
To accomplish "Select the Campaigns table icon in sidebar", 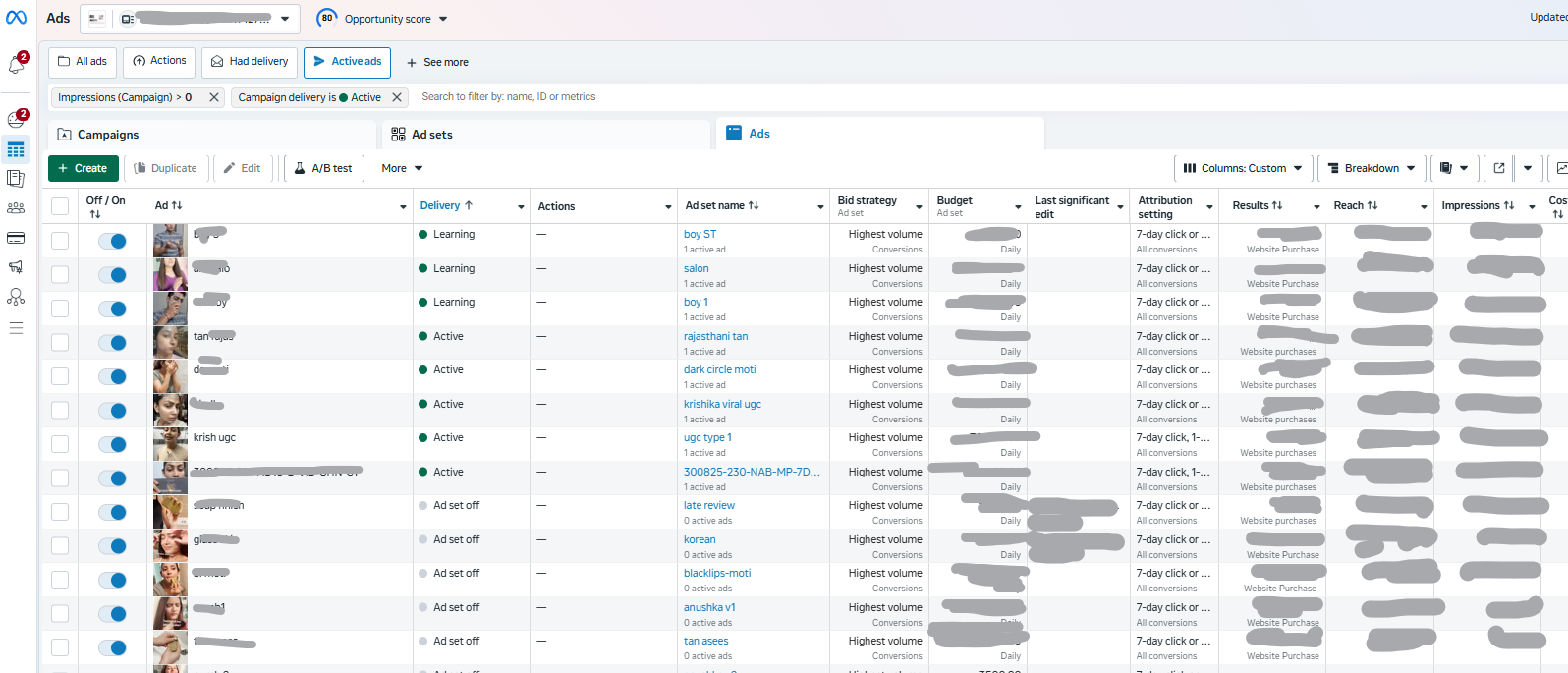I will 16,149.
